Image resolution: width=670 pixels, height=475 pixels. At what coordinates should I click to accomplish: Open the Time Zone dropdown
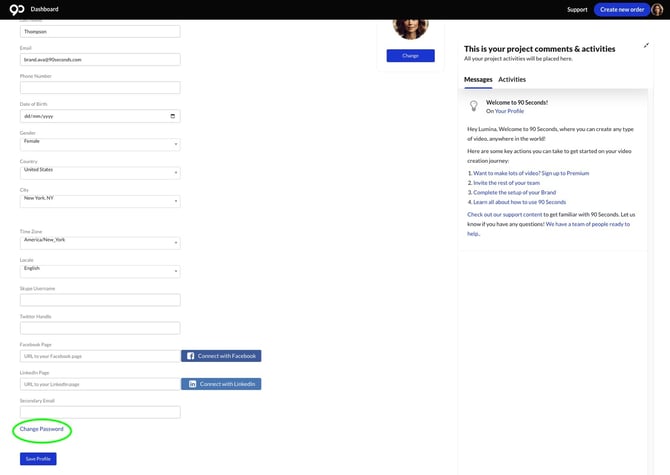[x=100, y=243]
